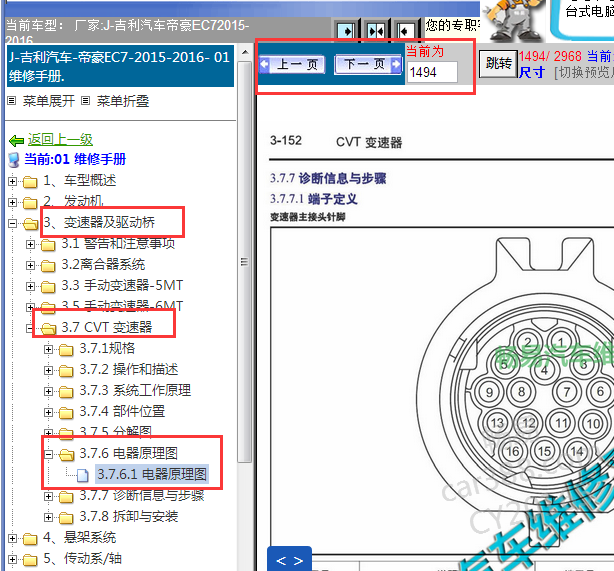Open the 3.2离合器系统 folder
The width and height of the screenshot is (614, 571).
click(x=103, y=264)
